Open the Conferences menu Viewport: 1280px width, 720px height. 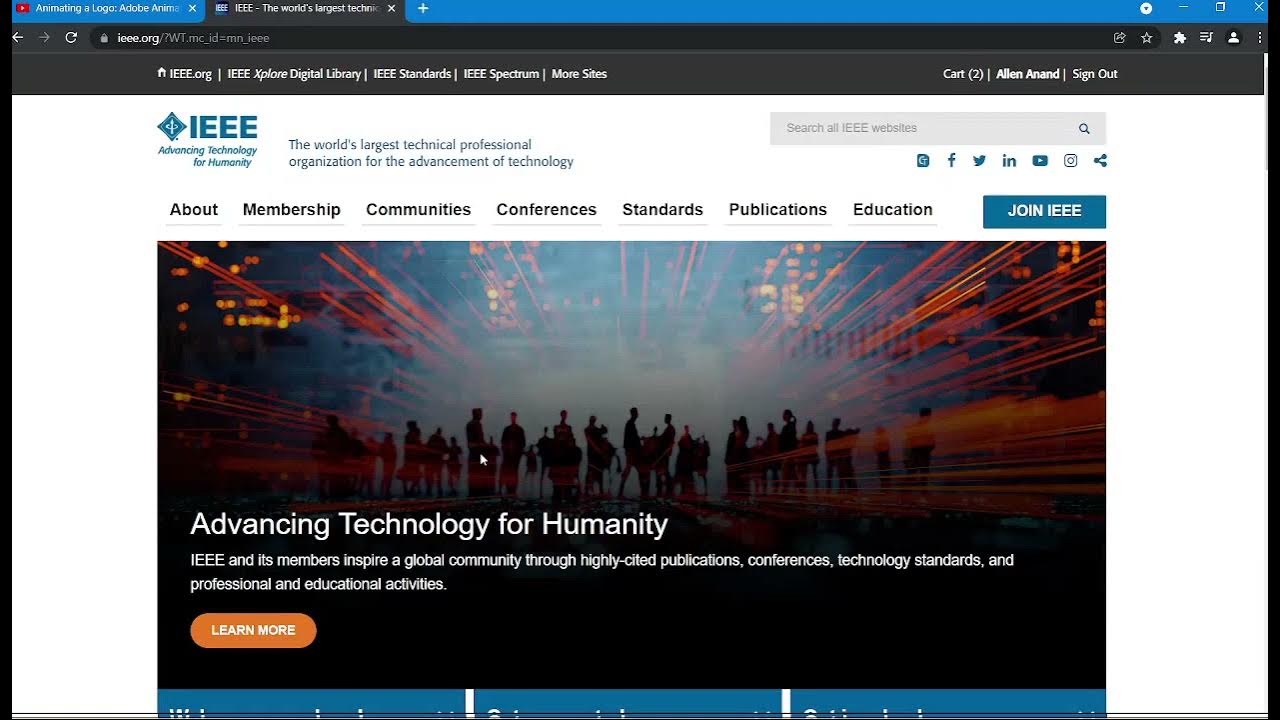pyautogui.click(x=546, y=210)
